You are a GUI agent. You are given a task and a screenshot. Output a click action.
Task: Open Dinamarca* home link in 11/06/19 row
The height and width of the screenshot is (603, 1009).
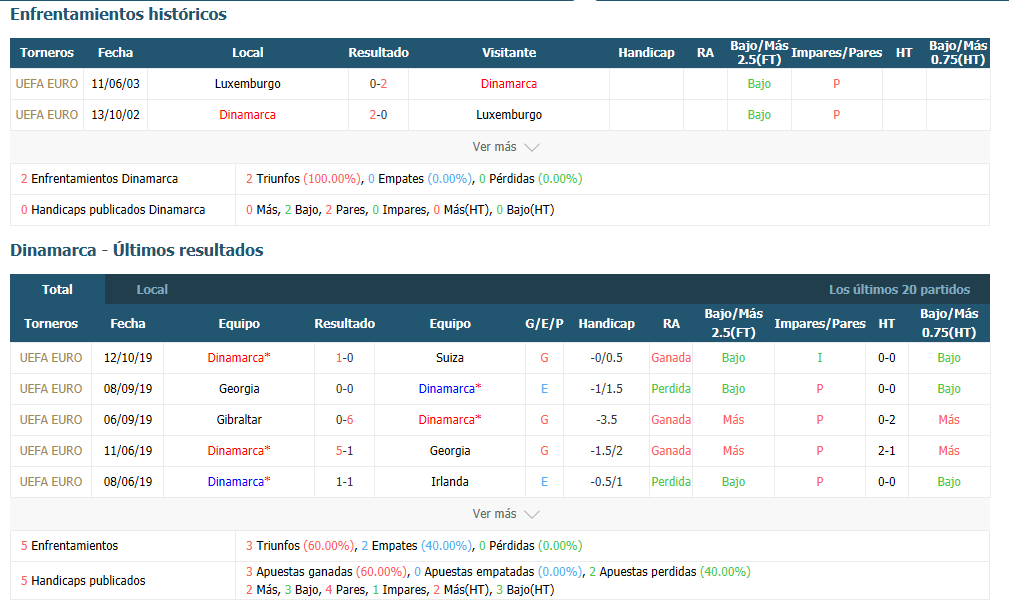[x=239, y=450]
